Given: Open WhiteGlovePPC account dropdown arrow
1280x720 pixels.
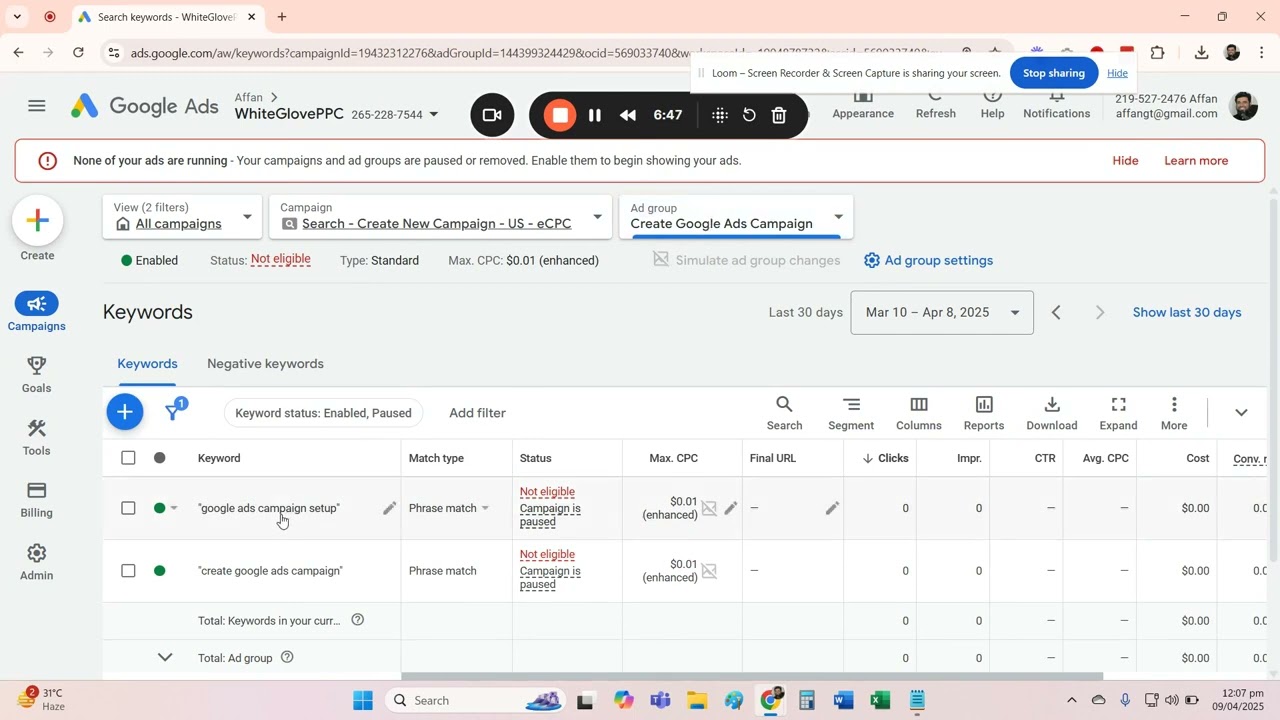Looking at the screenshot, I should (434, 115).
